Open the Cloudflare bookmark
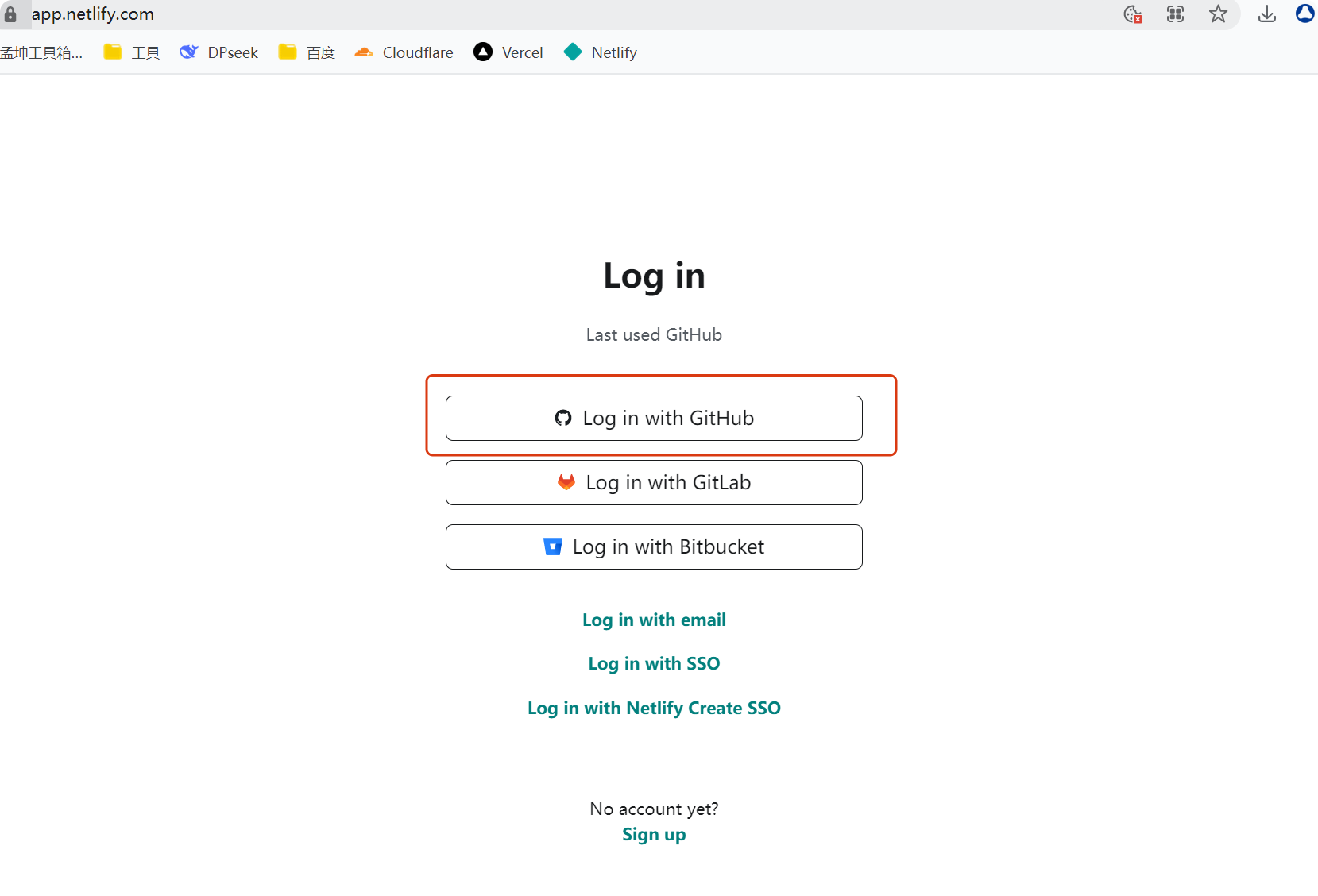 [x=404, y=52]
